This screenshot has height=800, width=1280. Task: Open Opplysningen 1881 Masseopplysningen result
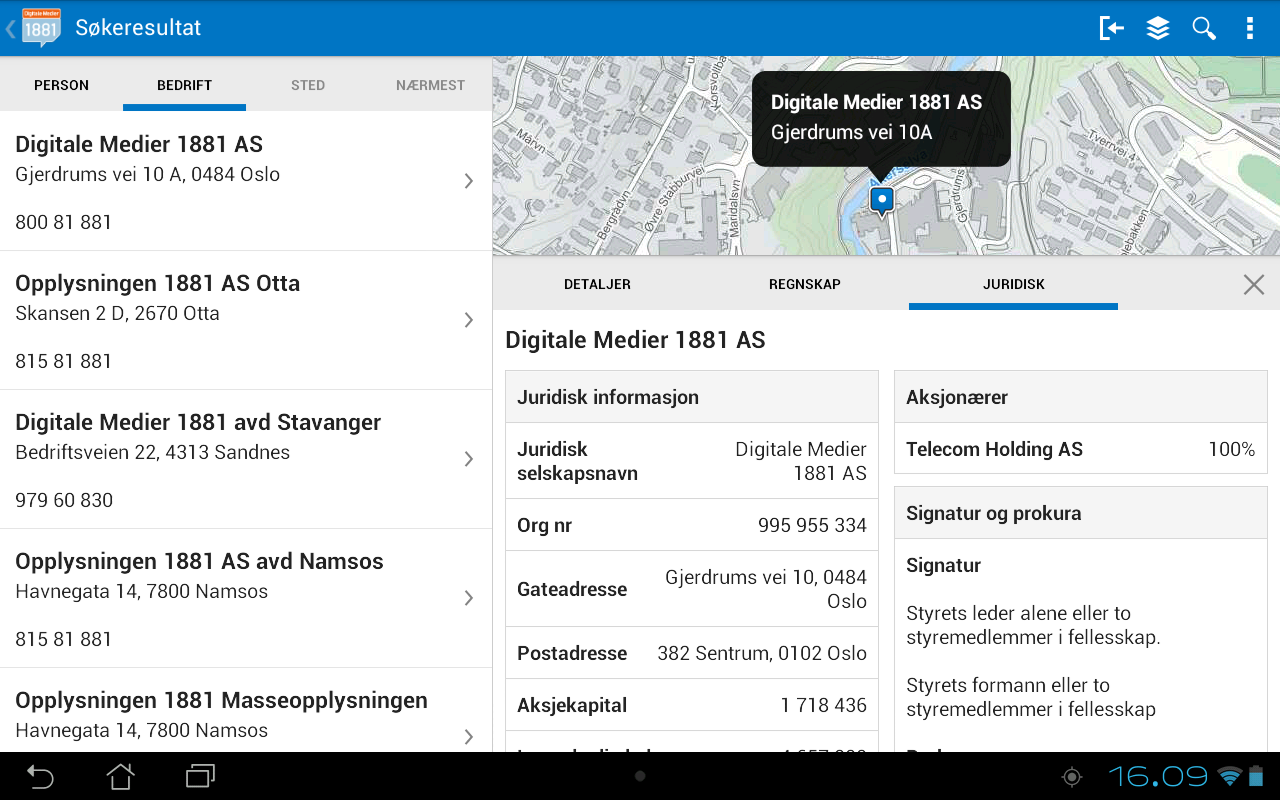[246, 710]
